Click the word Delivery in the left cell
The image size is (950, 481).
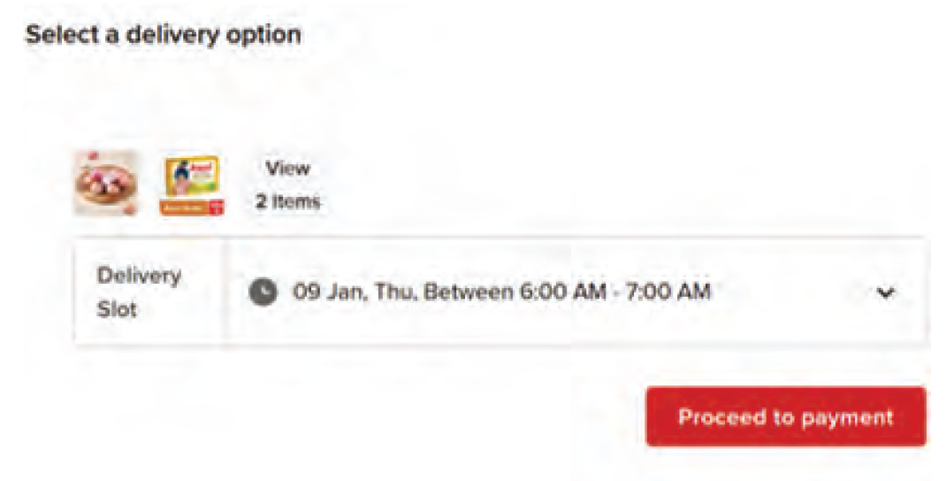coord(138,275)
